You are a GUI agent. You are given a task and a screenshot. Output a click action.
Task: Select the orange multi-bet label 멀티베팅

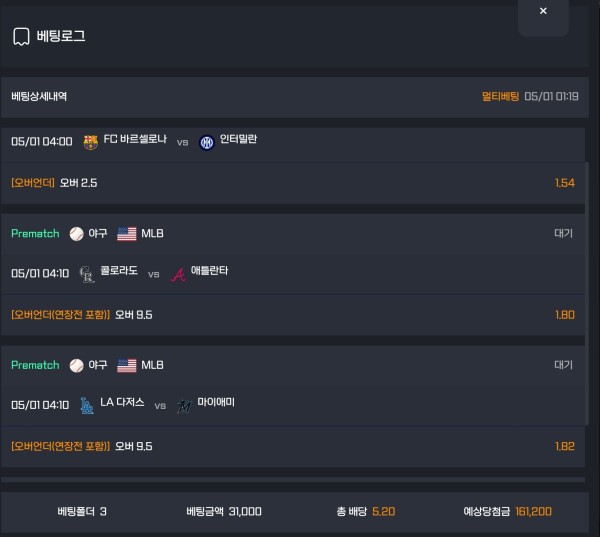[500, 96]
